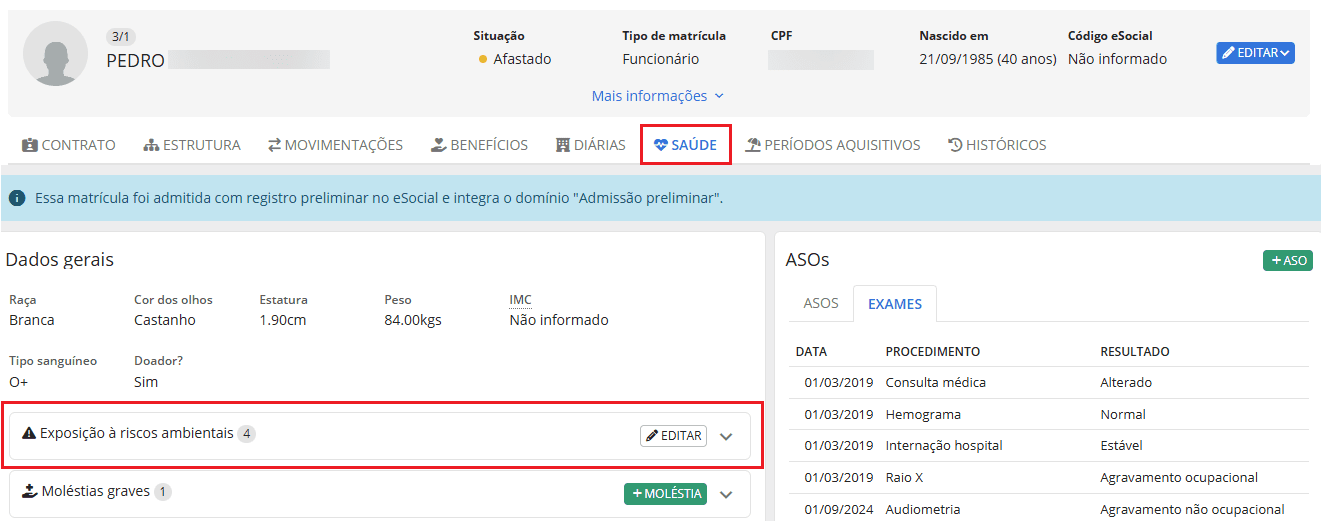
Task: Select the EXAMES sub-tab
Action: [x=894, y=303]
